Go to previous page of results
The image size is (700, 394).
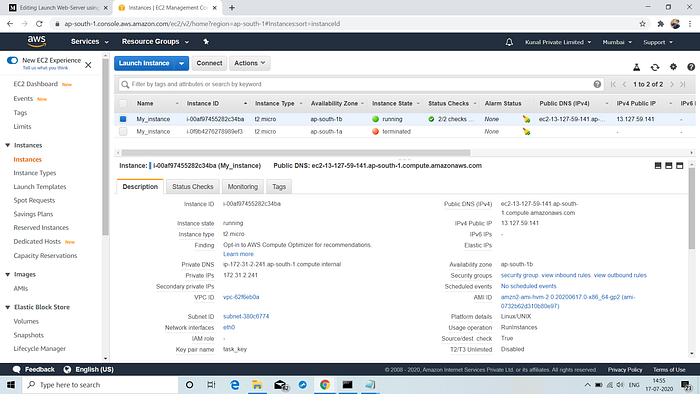(x=625, y=84)
